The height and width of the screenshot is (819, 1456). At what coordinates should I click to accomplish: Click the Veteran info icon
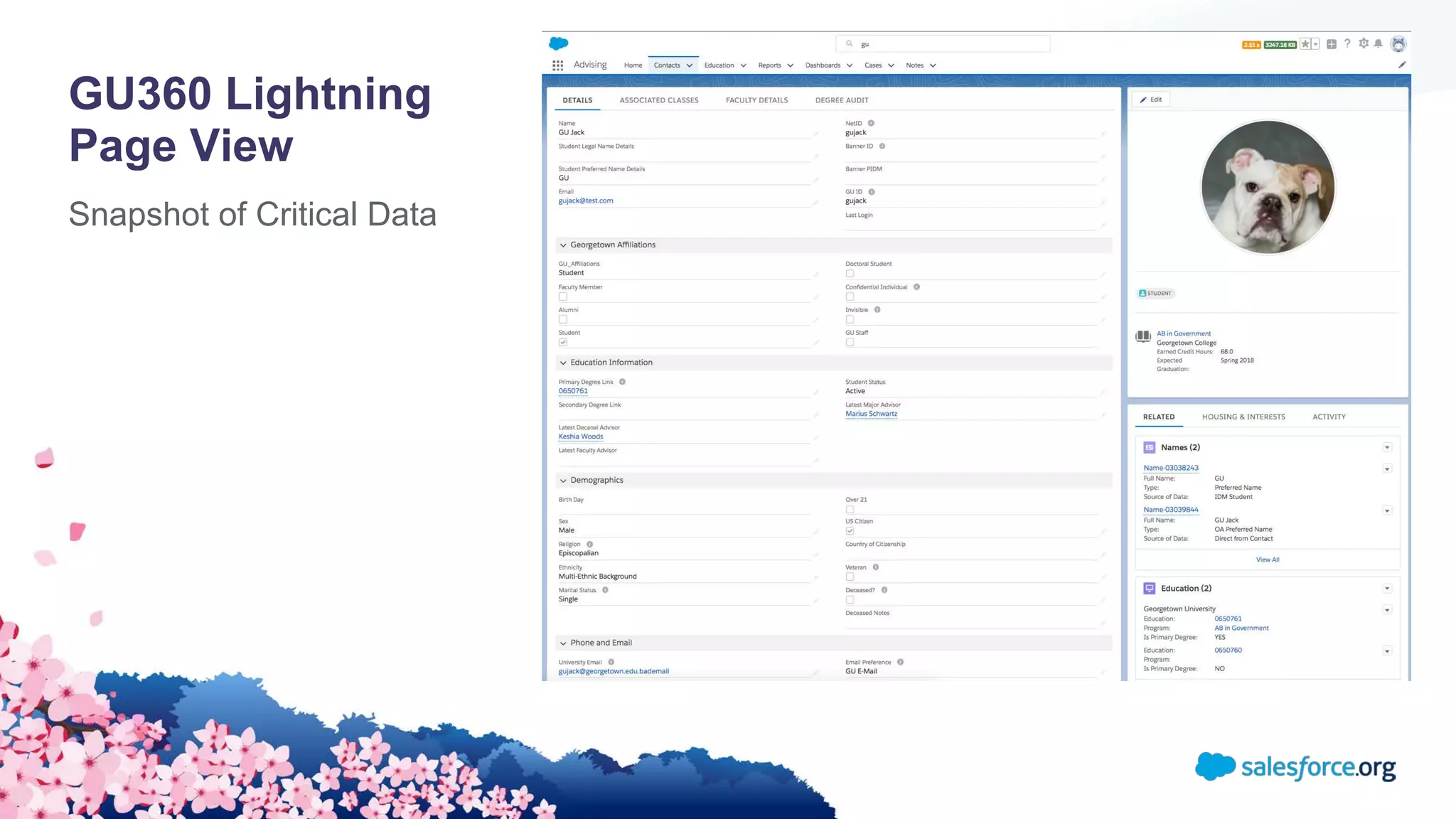876,567
